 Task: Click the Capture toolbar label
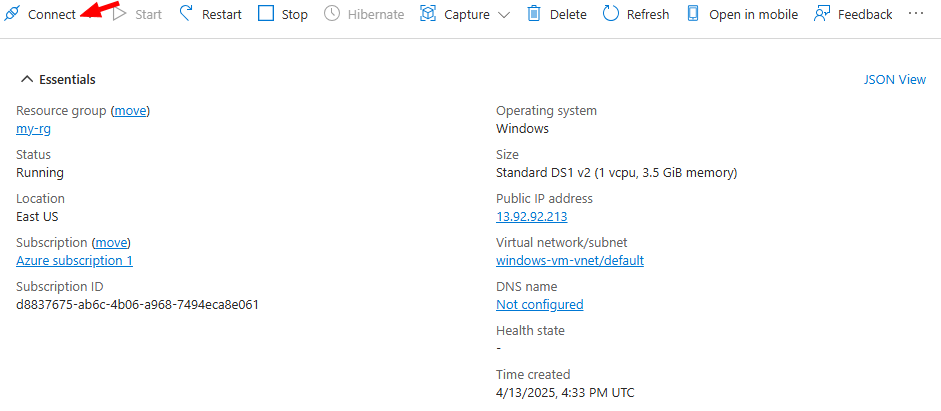[x=467, y=14]
